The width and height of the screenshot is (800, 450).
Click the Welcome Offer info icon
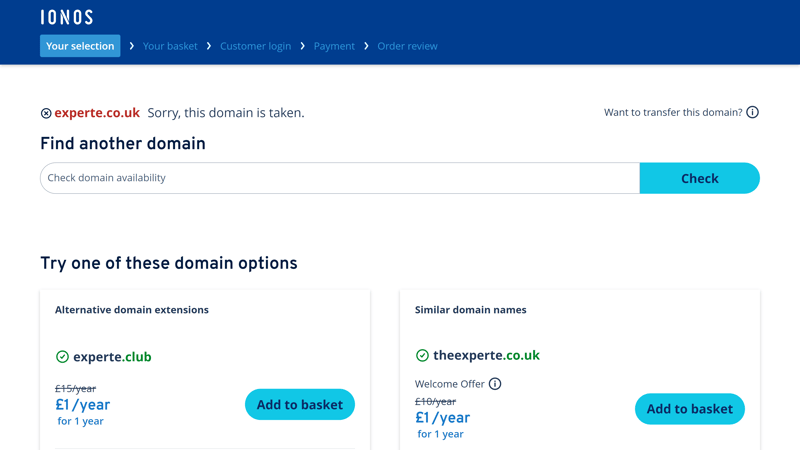(x=494, y=384)
